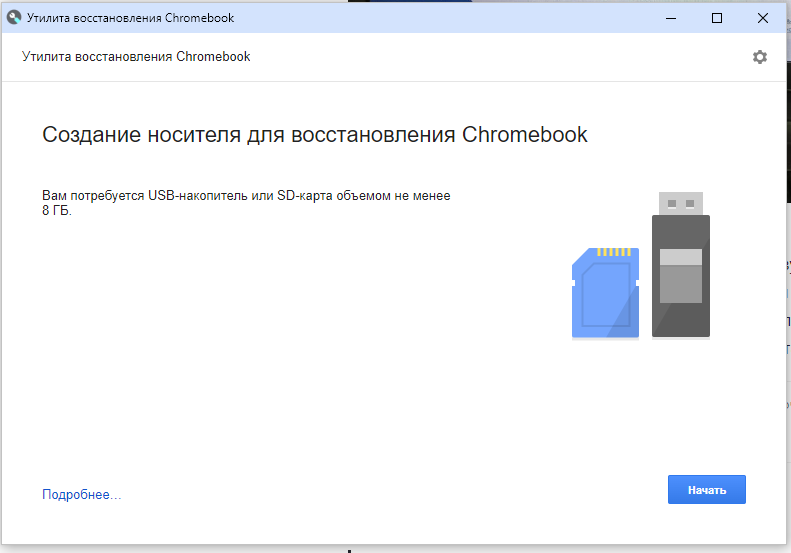This screenshot has width=791, height=553.
Task: Maximize the Chromebook recovery utility window
Action: 717,18
